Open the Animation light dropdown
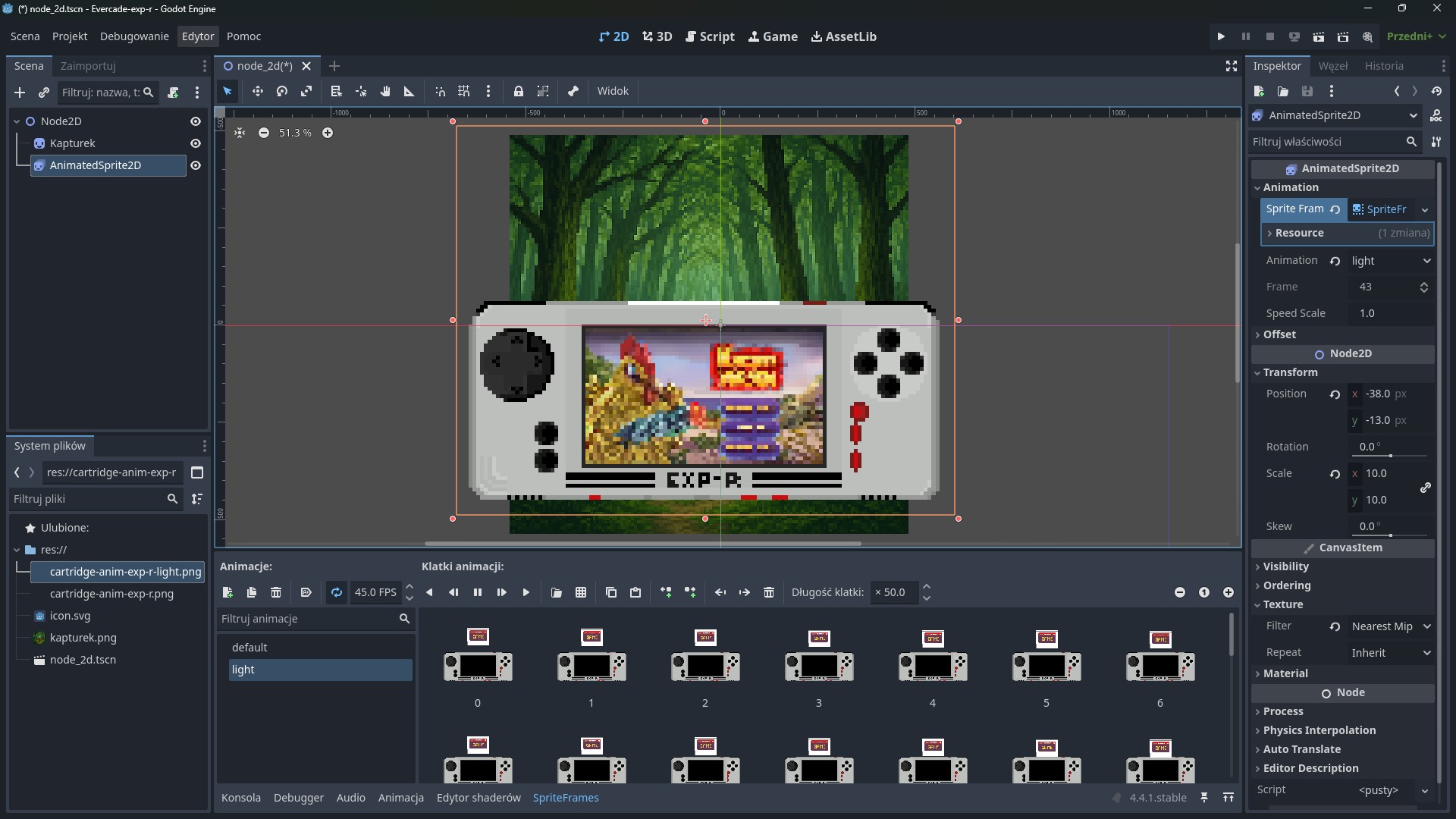Screen dimensions: 1456x819 click(1391, 261)
